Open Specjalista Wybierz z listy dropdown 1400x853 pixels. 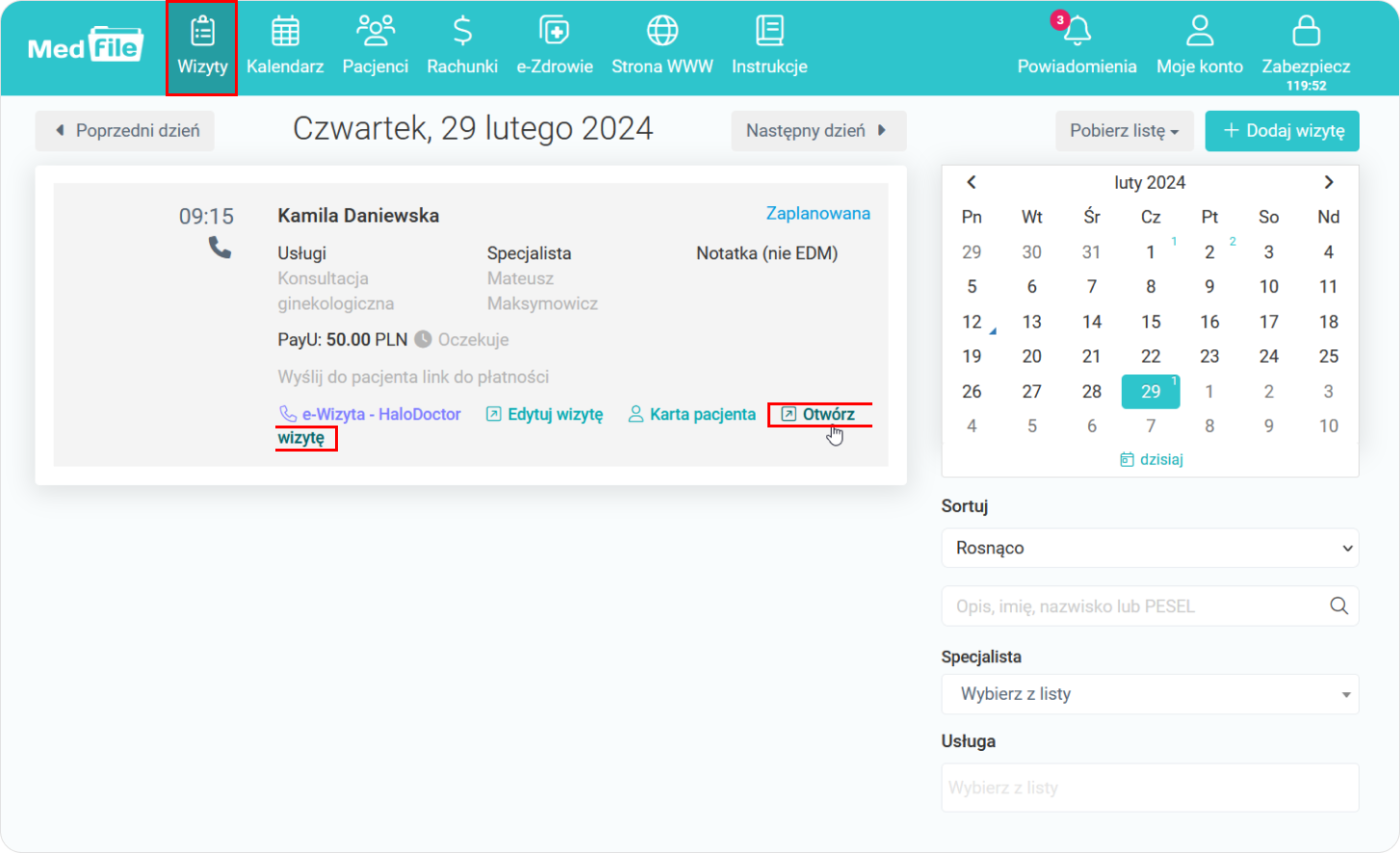tap(1151, 694)
